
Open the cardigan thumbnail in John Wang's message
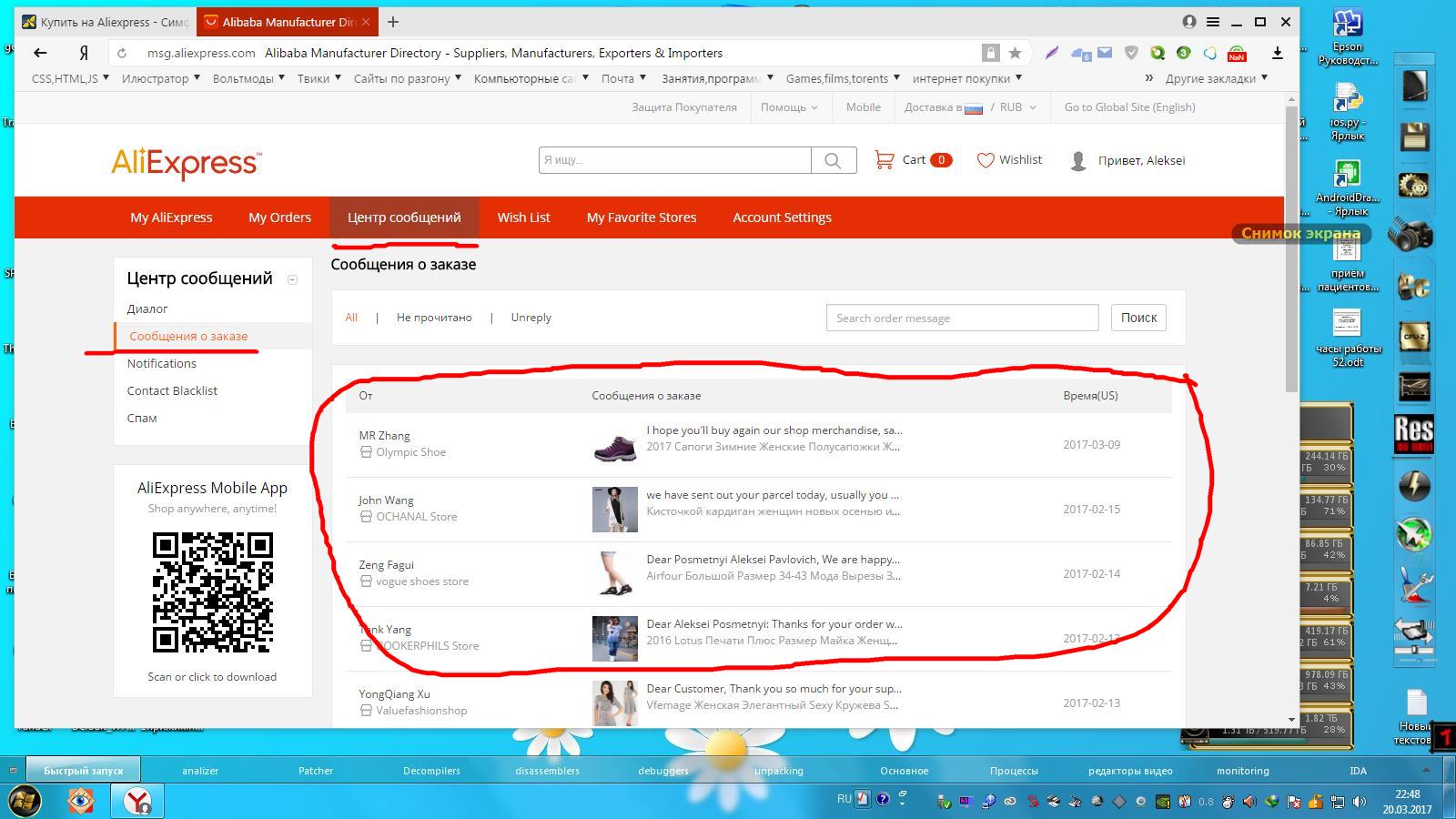tap(614, 510)
